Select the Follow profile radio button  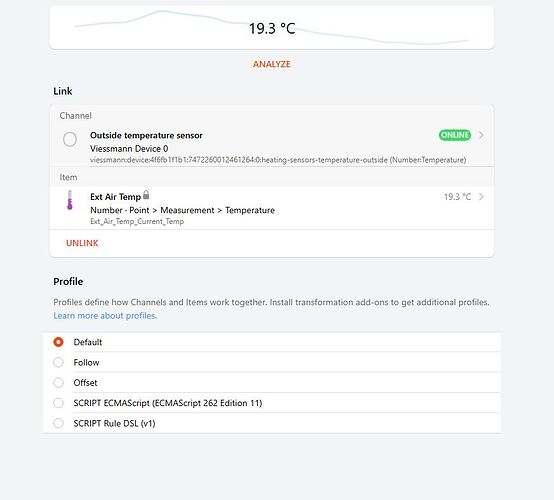pos(58,362)
